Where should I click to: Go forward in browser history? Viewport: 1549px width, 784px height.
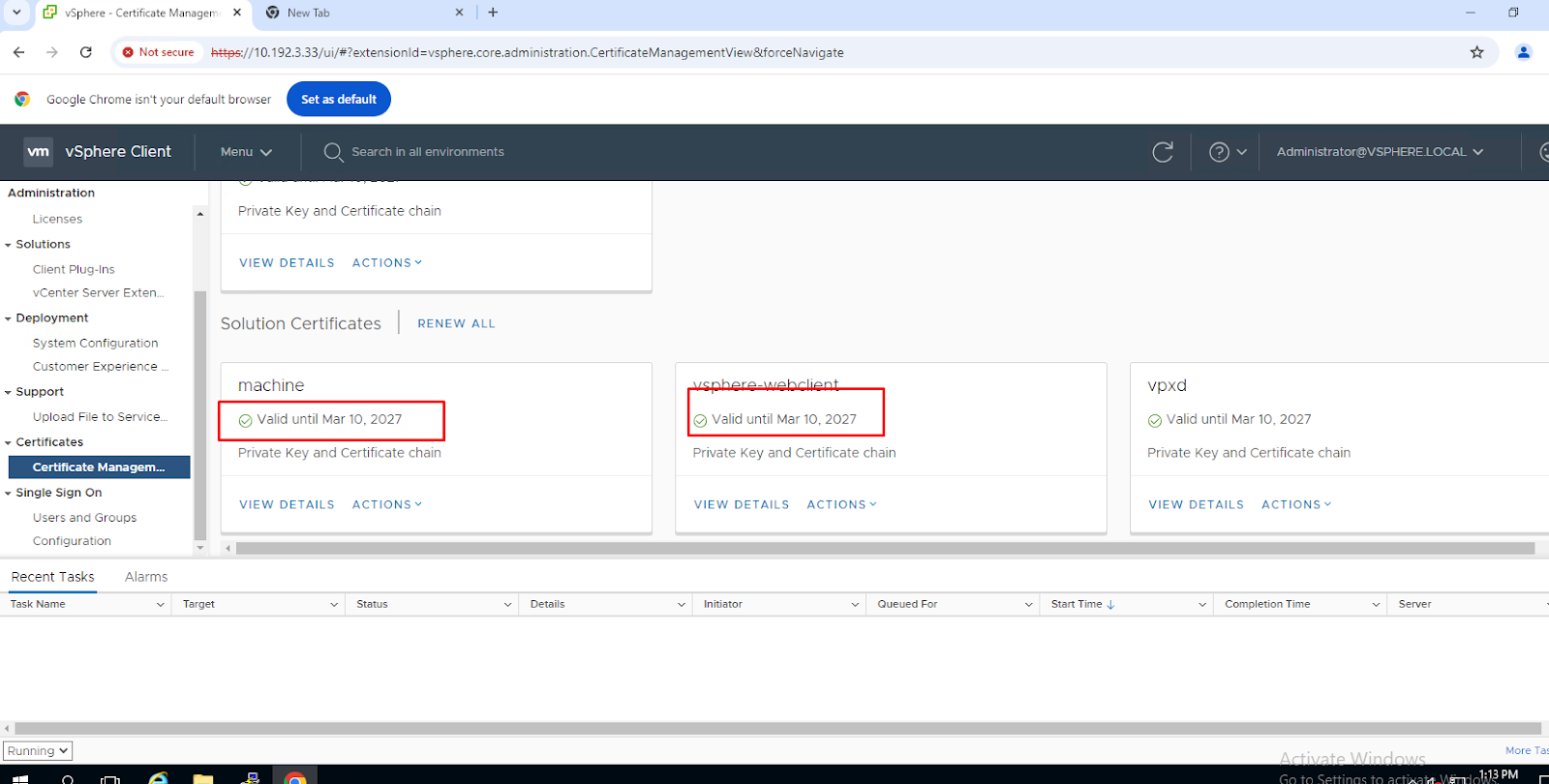pyautogui.click(x=52, y=52)
